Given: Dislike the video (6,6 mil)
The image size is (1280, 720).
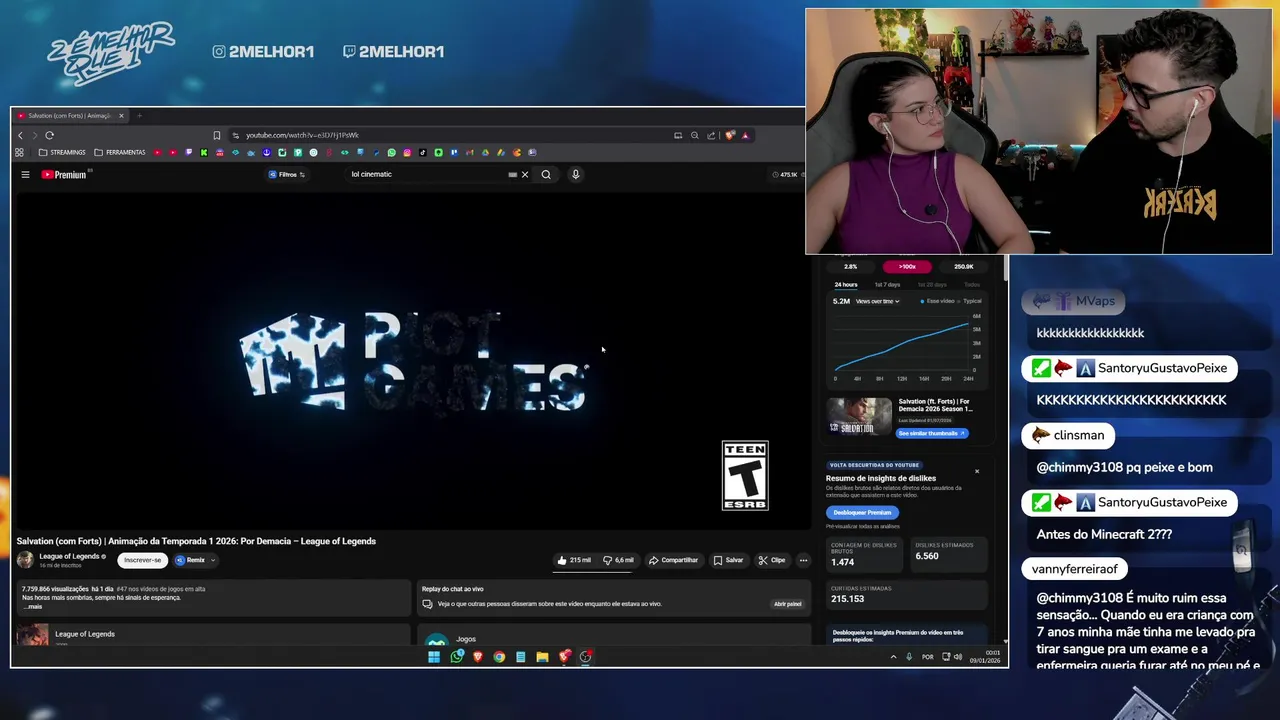Looking at the screenshot, I should pos(618,560).
